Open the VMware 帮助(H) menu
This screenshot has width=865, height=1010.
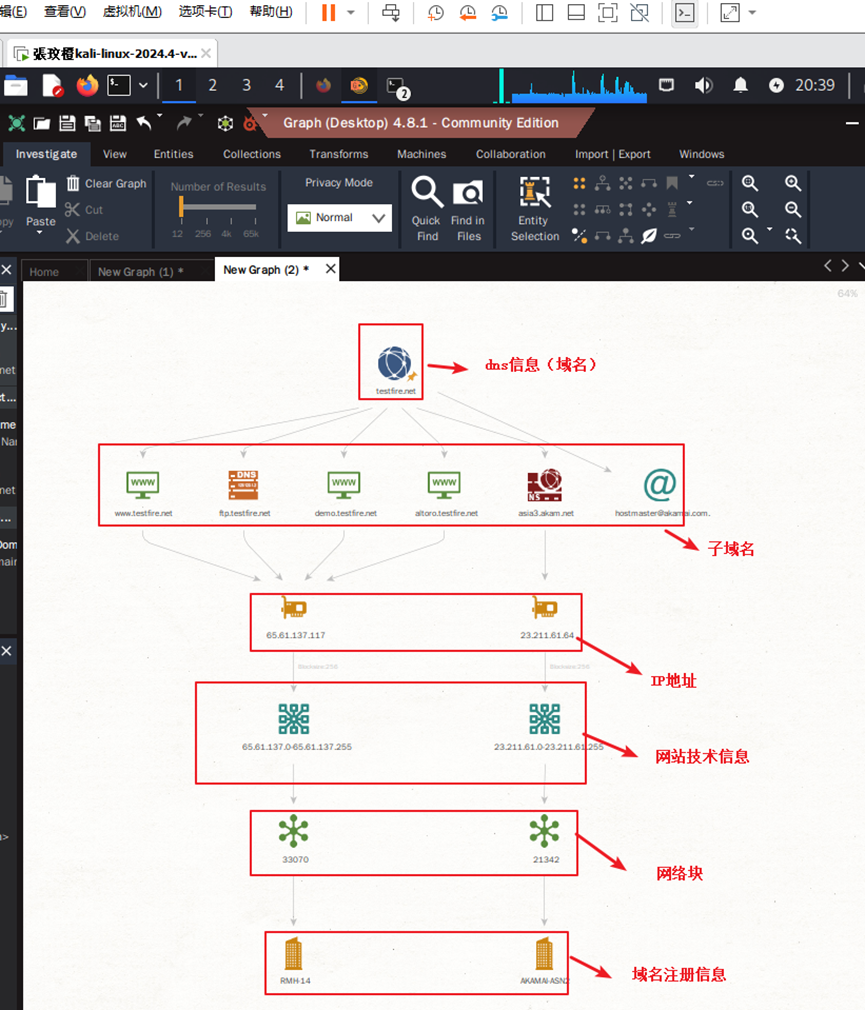point(271,12)
